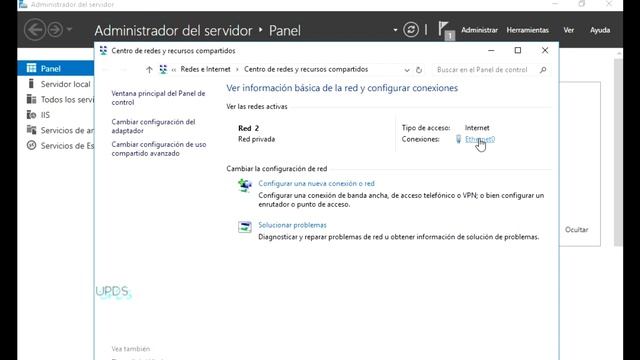Click Centro de redes breadcrumb
Image resolution: width=640 pixels, height=360 pixels.
[306, 69]
